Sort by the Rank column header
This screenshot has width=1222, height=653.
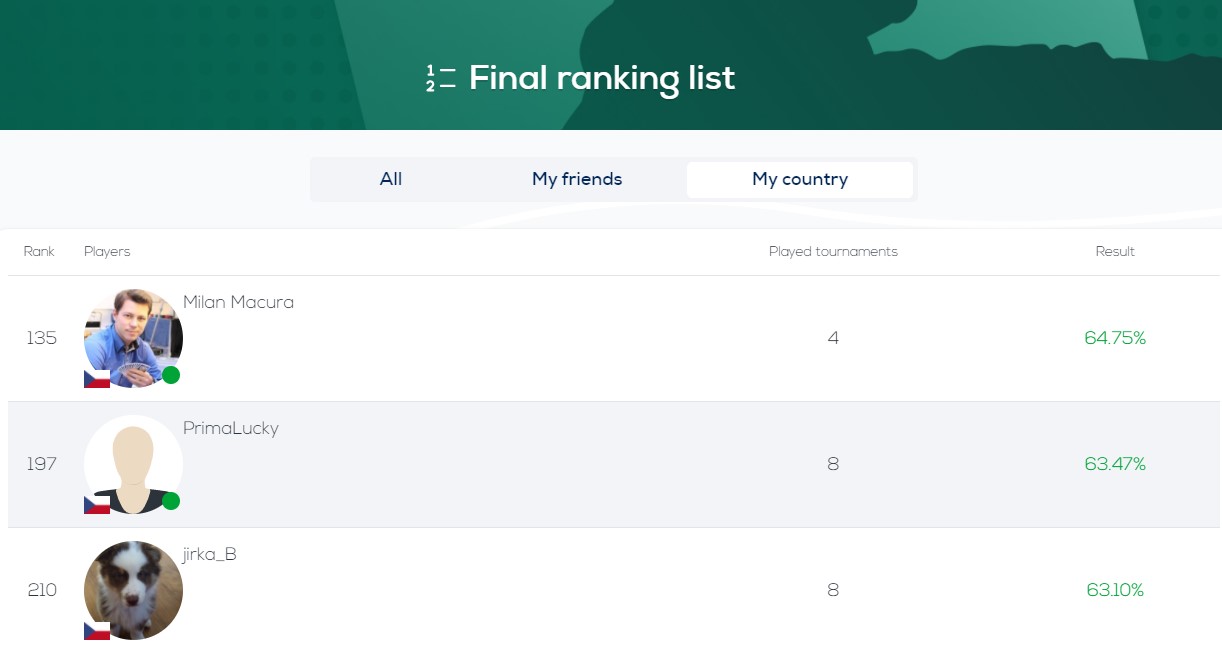39,251
